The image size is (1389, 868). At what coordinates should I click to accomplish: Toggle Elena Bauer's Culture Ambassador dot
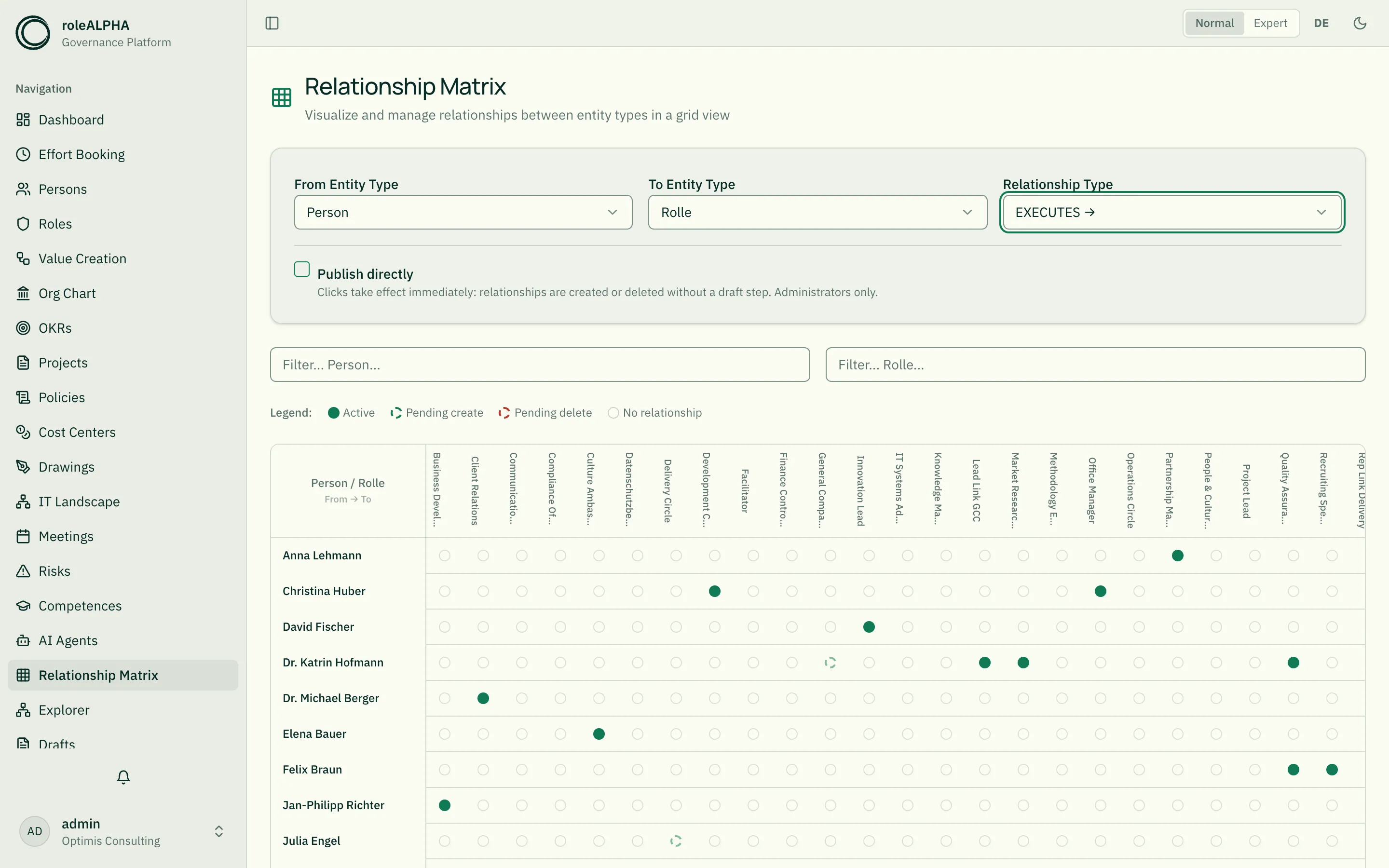click(x=599, y=733)
